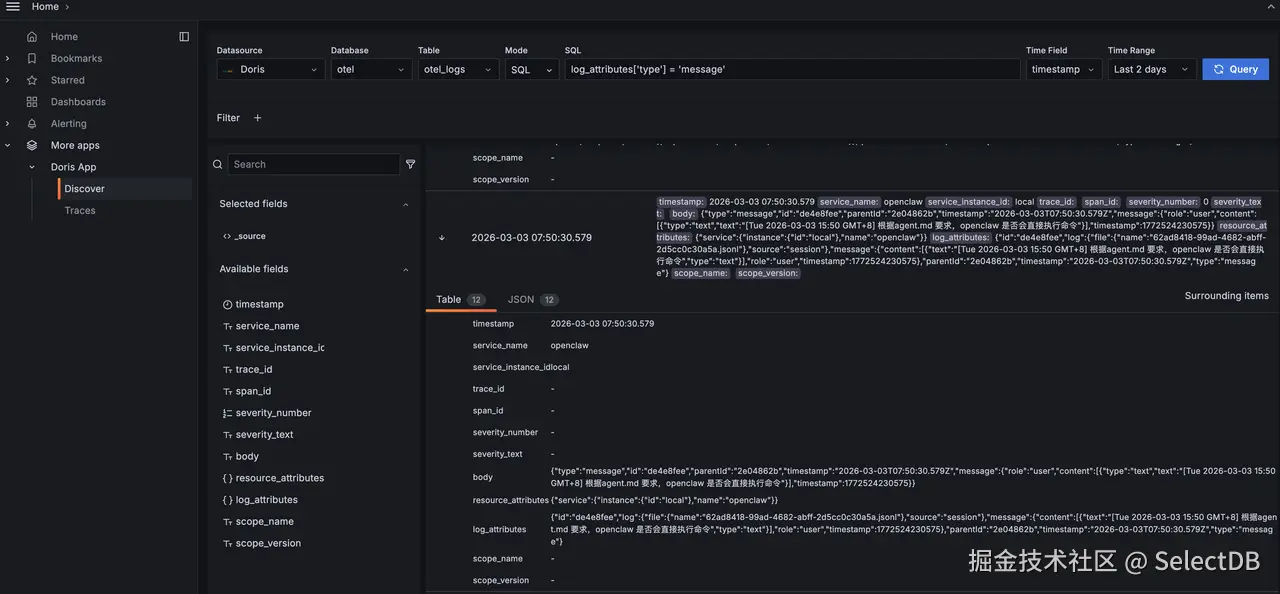The height and width of the screenshot is (594, 1280).
Task: Click the field Search input box
Action: point(313,164)
